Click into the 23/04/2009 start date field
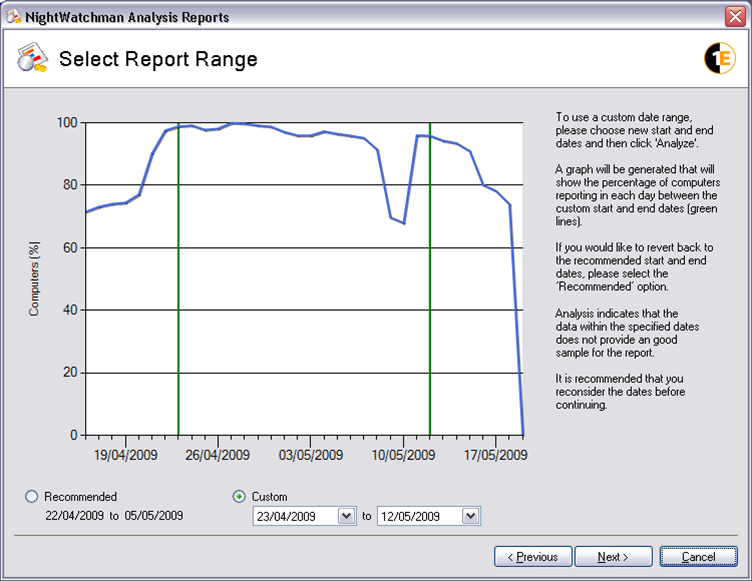752x581 pixels. [x=295, y=516]
